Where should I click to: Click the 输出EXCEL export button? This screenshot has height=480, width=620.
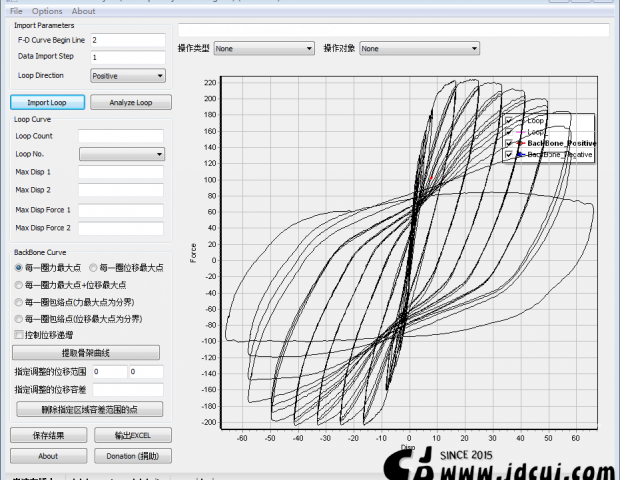click(x=133, y=435)
